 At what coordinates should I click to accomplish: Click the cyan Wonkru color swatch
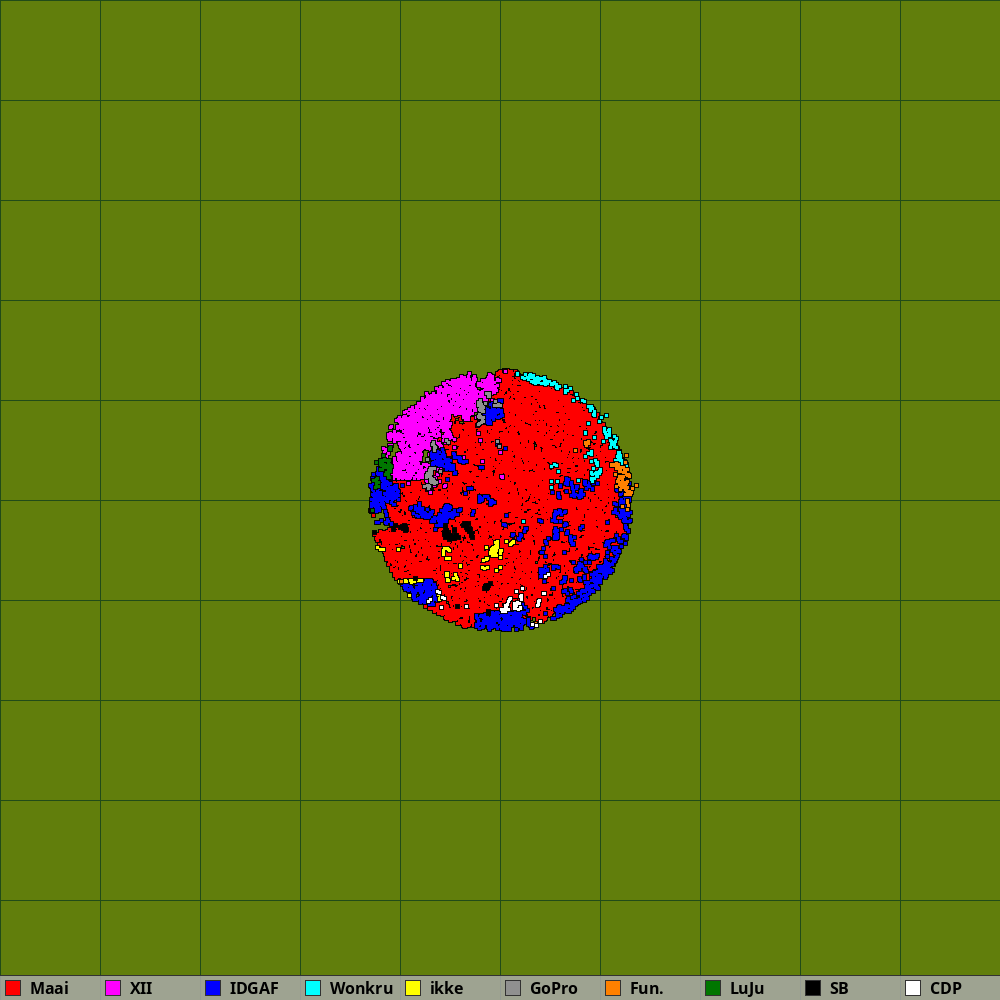[313, 988]
